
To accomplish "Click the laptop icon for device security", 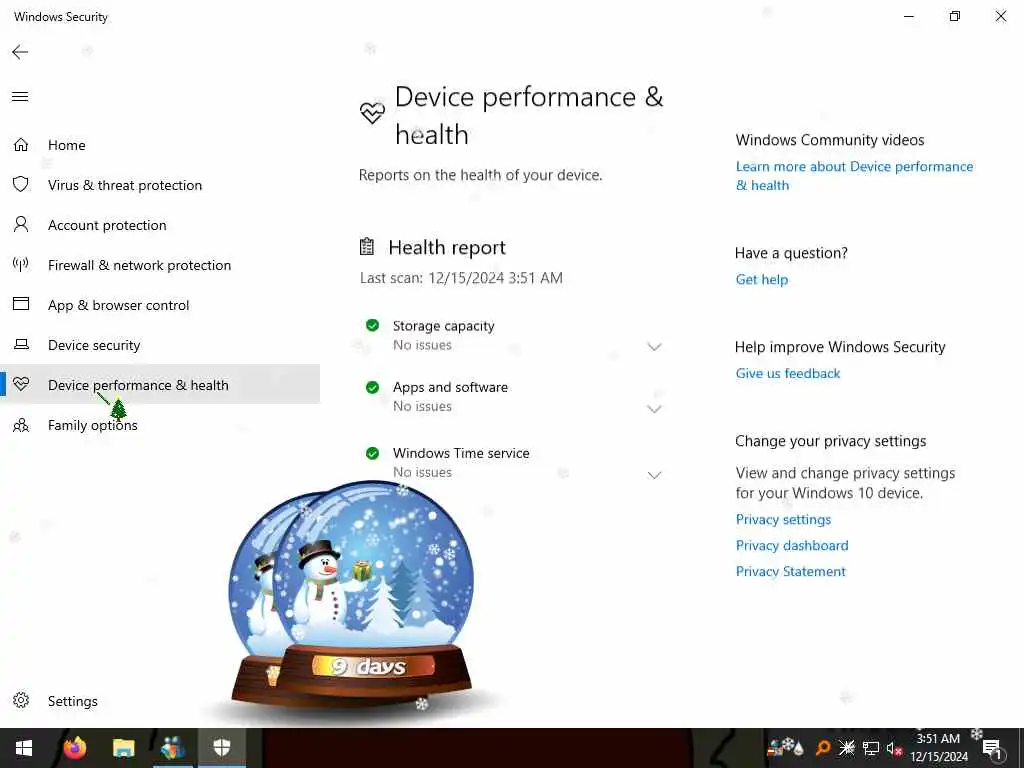I will [x=21, y=344].
